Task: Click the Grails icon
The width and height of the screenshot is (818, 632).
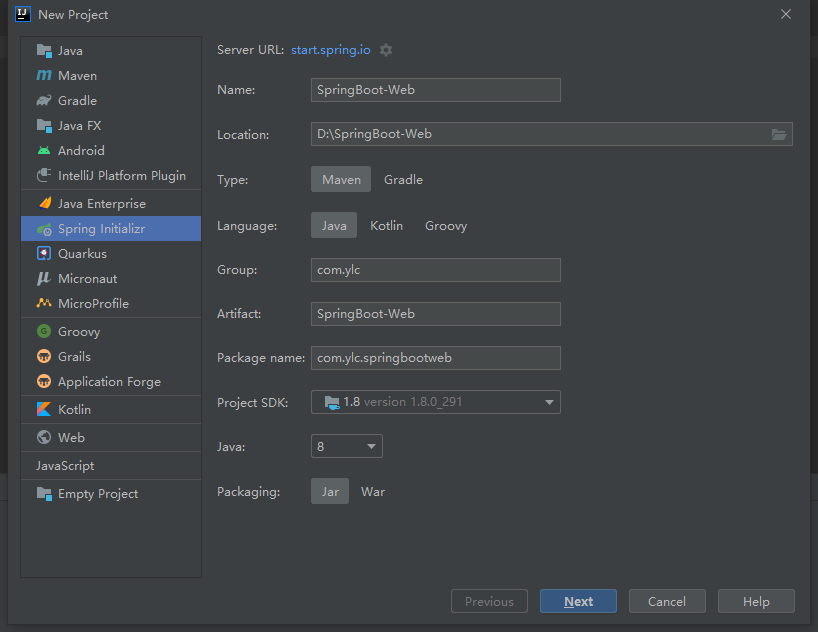Action: pyautogui.click(x=44, y=356)
